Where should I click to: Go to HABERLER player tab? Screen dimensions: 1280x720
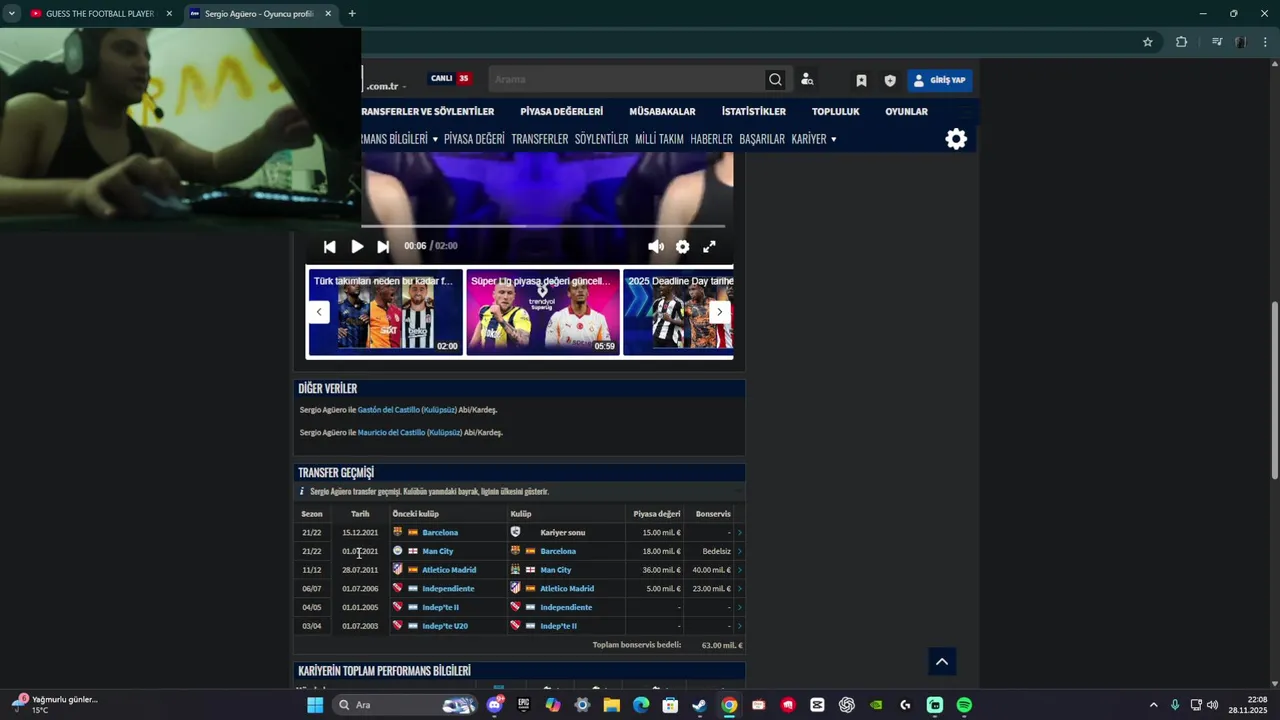pyautogui.click(x=711, y=139)
